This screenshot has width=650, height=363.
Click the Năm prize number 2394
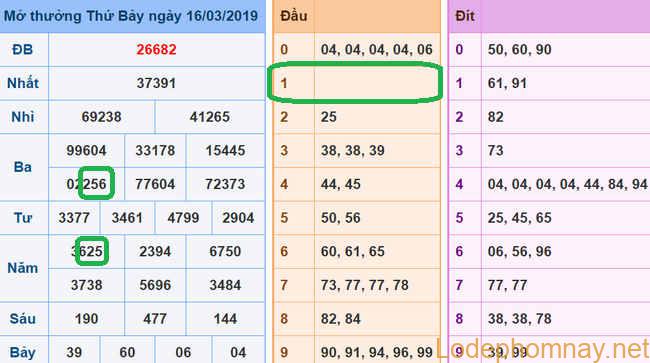click(x=155, y=252)
